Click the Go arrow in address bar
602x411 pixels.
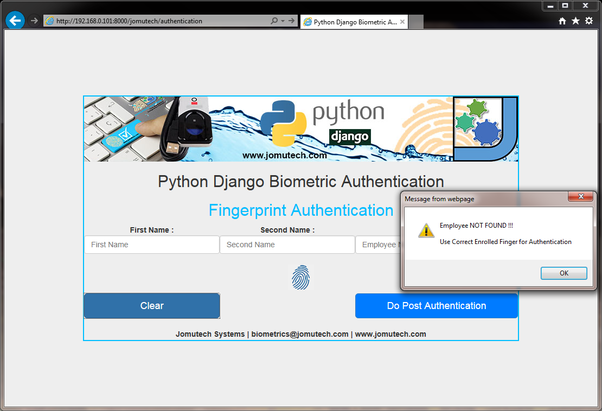click(292, 21)
